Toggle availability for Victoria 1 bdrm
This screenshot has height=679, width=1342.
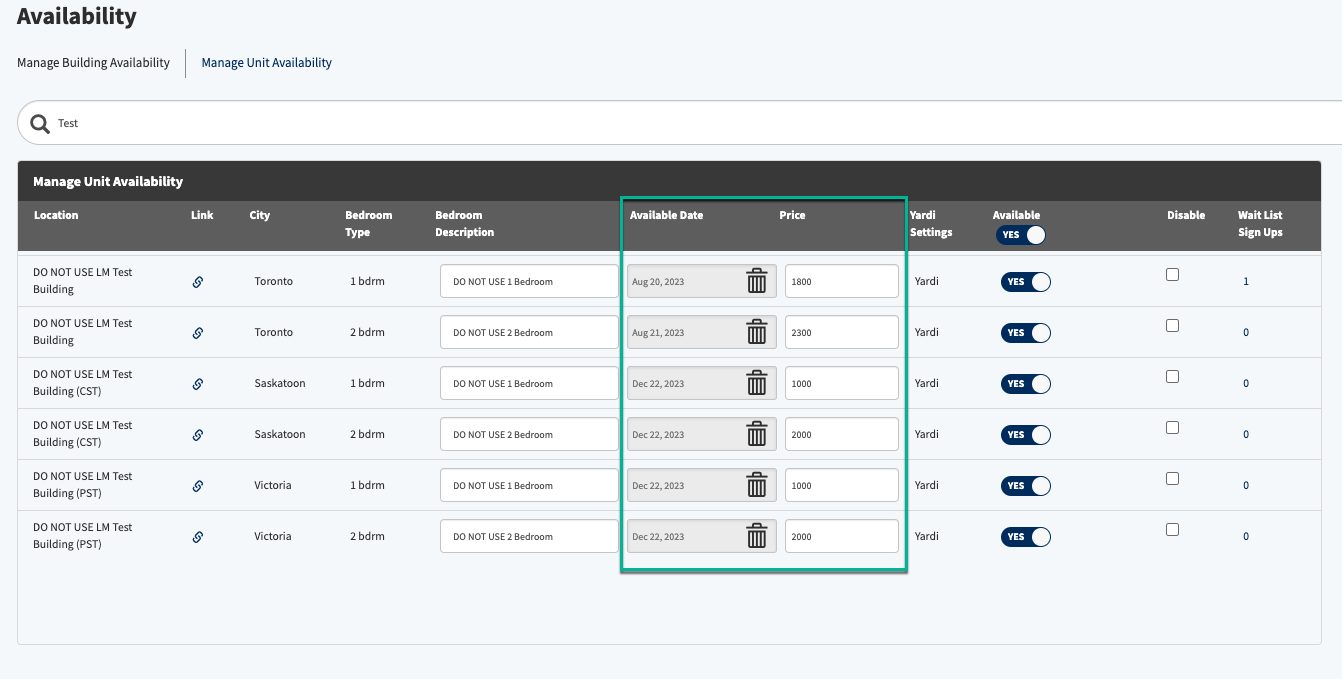1026,486
